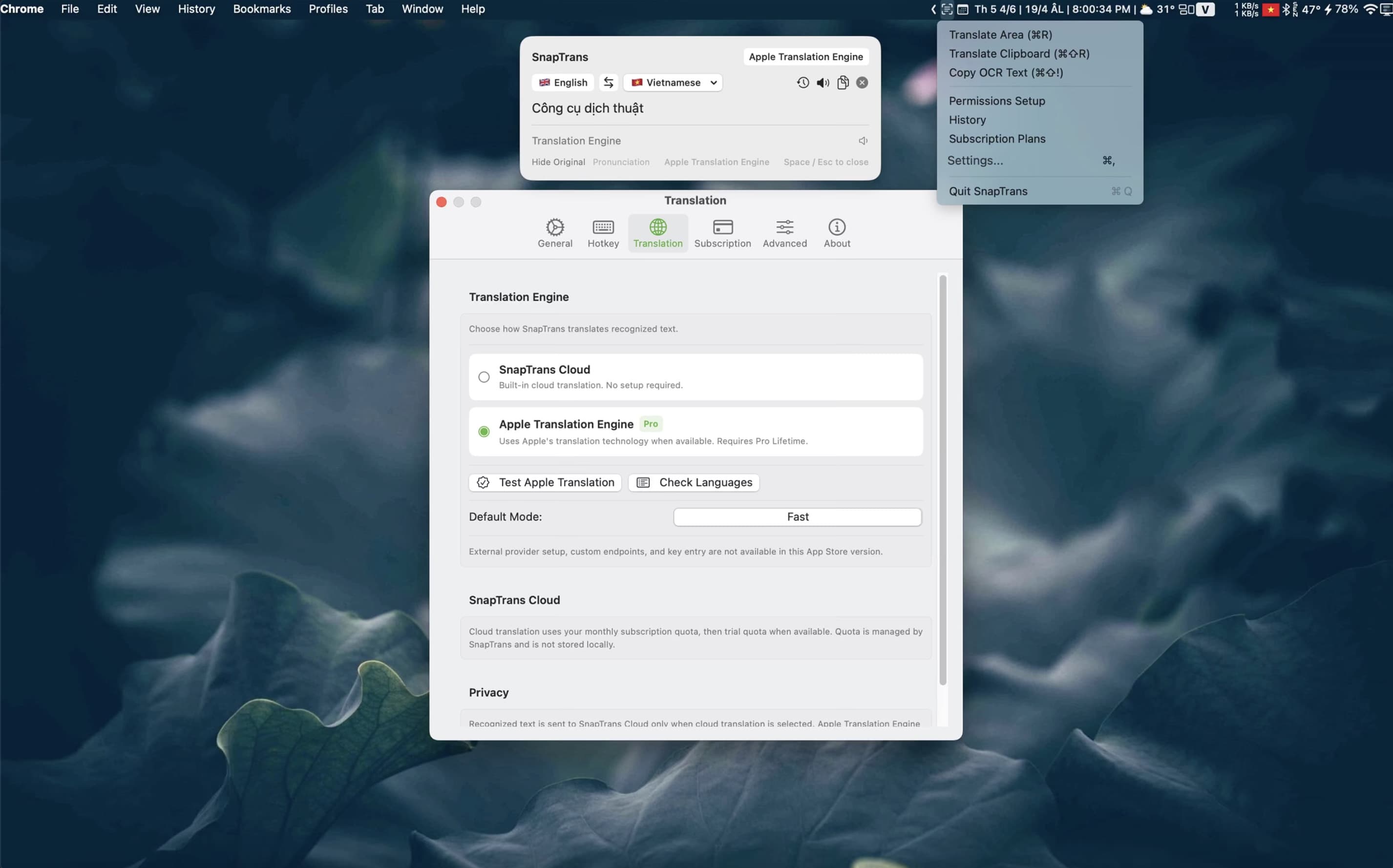This screenshot has height=868, width=1393.
Task: Close the SnapTrans popup with X icon
Action: pos(861,83)
